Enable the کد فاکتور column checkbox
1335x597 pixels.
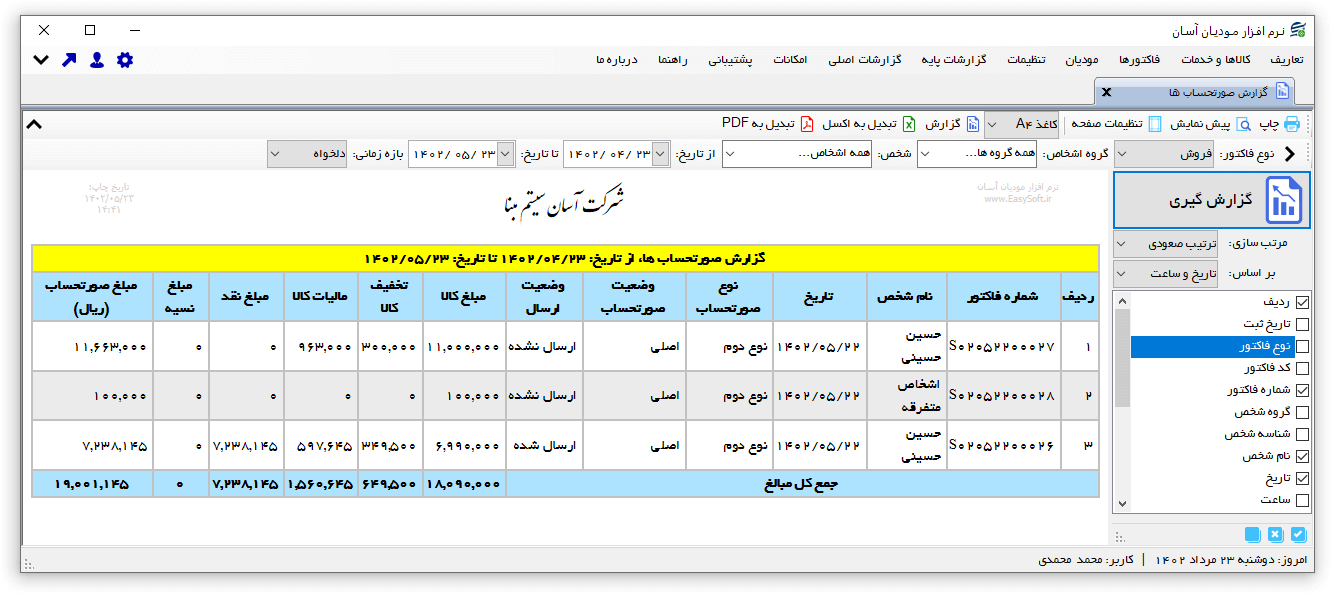pos(1302,368)
